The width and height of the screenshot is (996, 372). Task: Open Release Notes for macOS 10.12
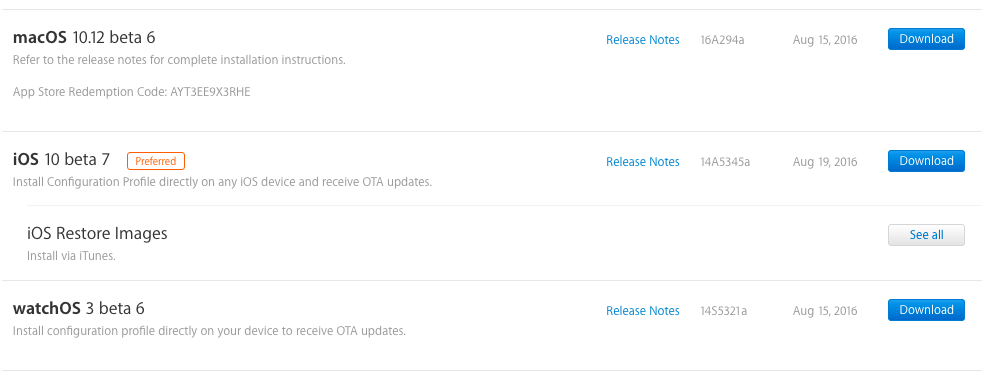(642, 40)
